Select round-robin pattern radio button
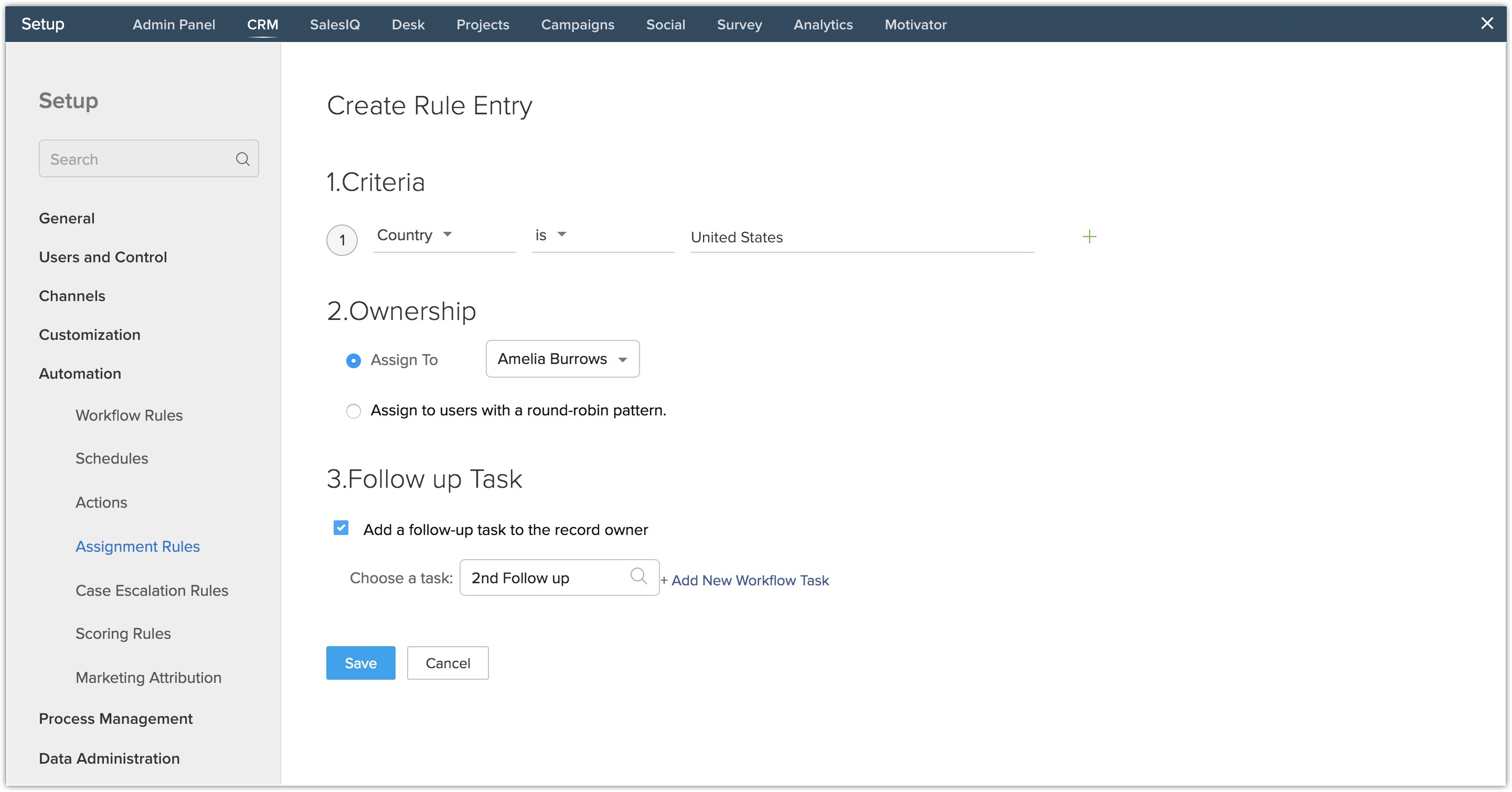Image resolution: width=1512 pixels, height=792 pixels. [x=354, y=411]
